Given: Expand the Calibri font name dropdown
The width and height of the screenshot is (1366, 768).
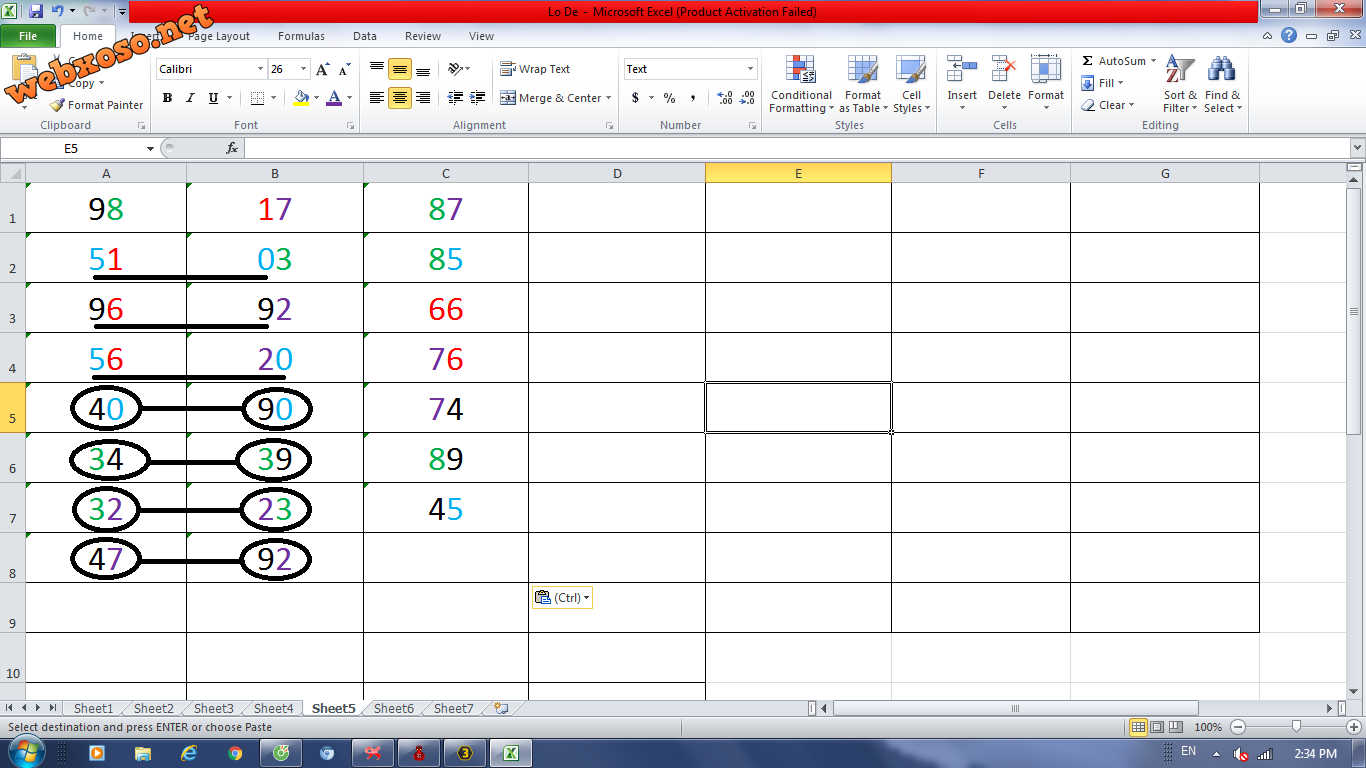Looking at the screenshot, I should [260, 69].
